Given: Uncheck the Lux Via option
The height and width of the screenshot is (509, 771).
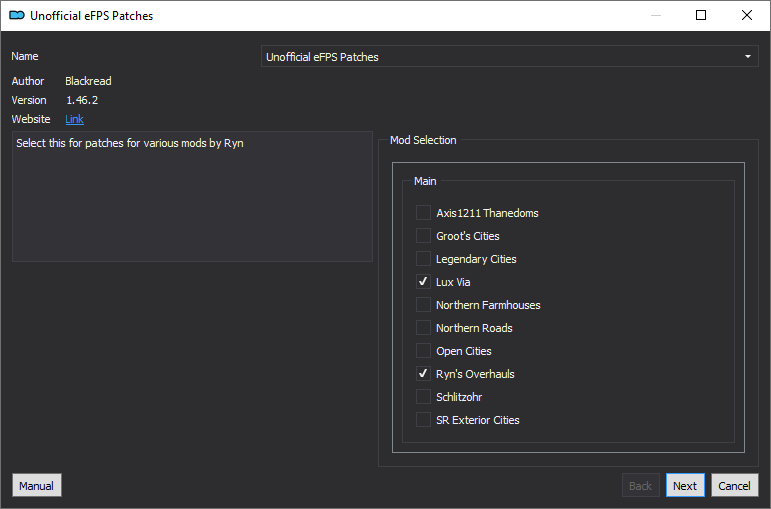Looking at the screenshot, I should tap(424, 282).
